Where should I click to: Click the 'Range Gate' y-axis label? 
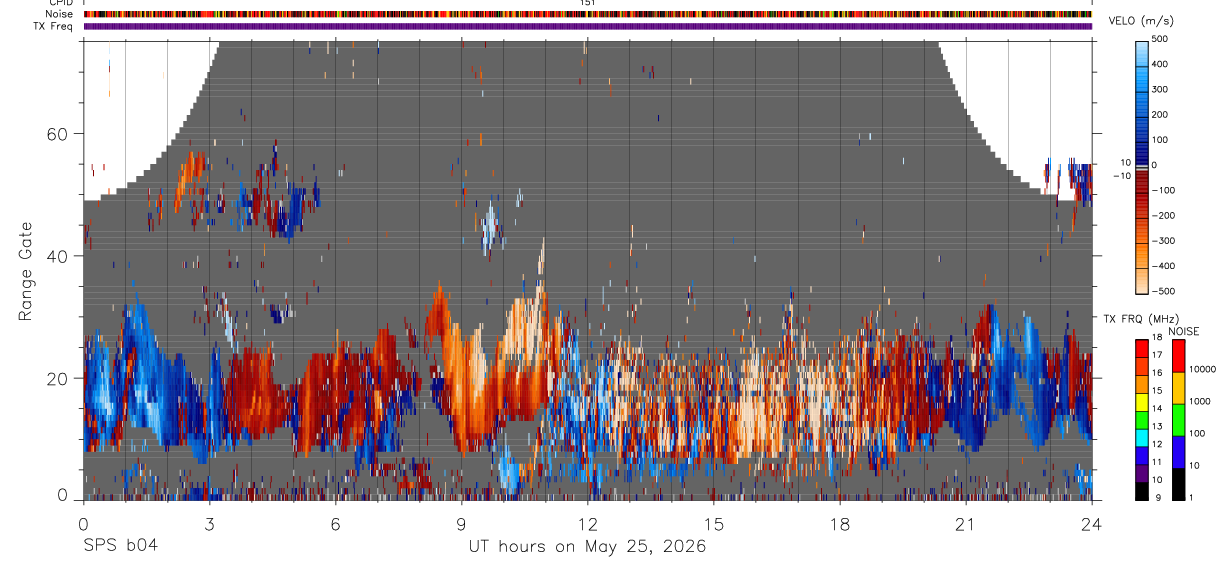pos(26,272)
